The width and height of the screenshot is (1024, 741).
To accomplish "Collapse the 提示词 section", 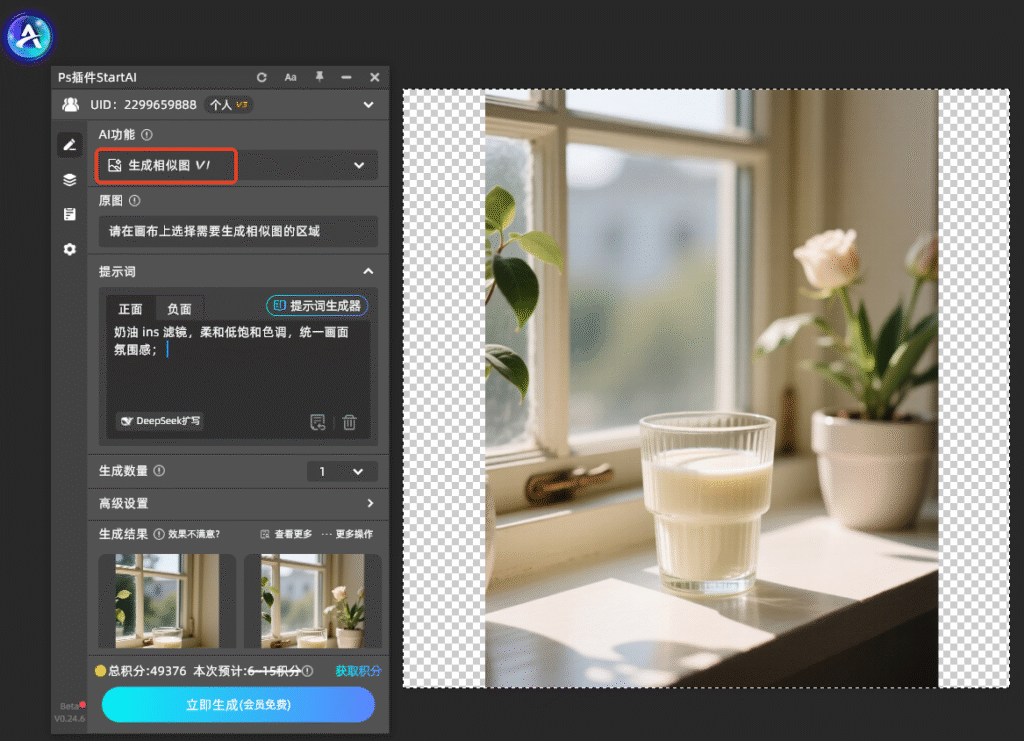I will pyautogui.click(x=368, y=271).
